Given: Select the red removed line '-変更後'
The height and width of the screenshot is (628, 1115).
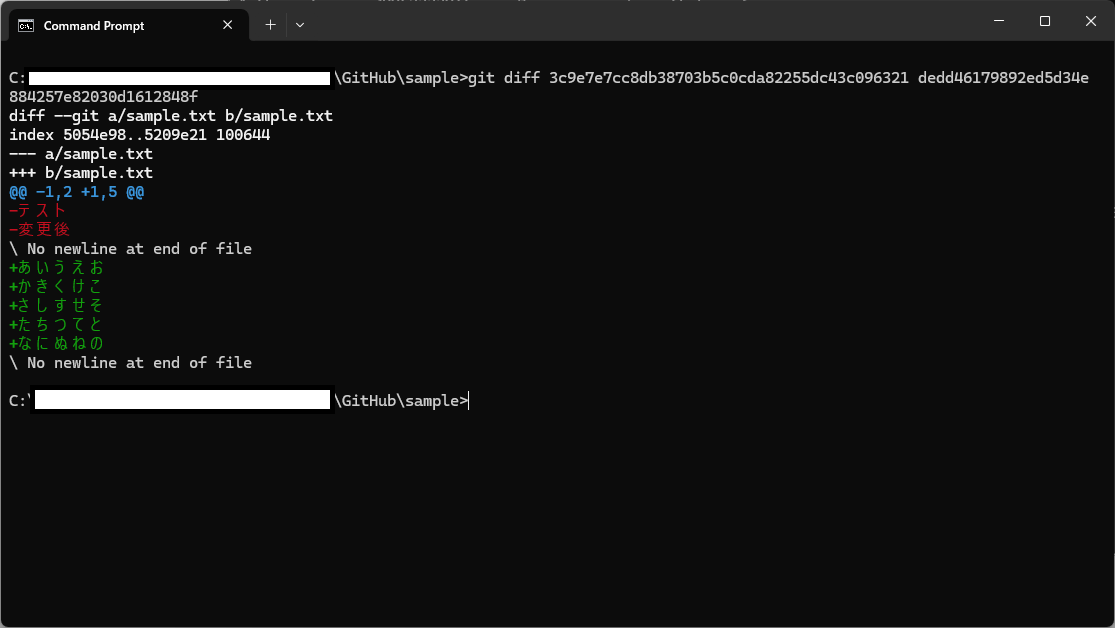Looking at the screenshot, I should tap(38, 229).
